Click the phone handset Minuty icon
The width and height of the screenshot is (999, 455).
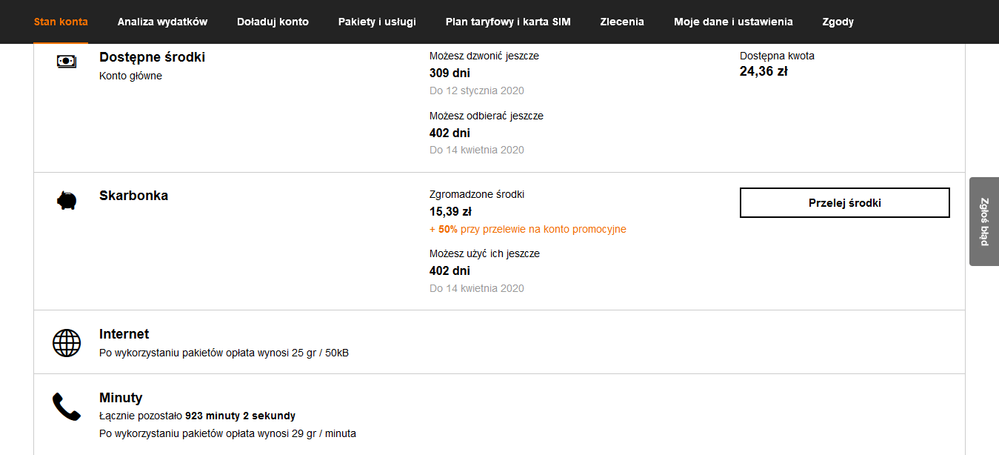click(x=66, y=406)
